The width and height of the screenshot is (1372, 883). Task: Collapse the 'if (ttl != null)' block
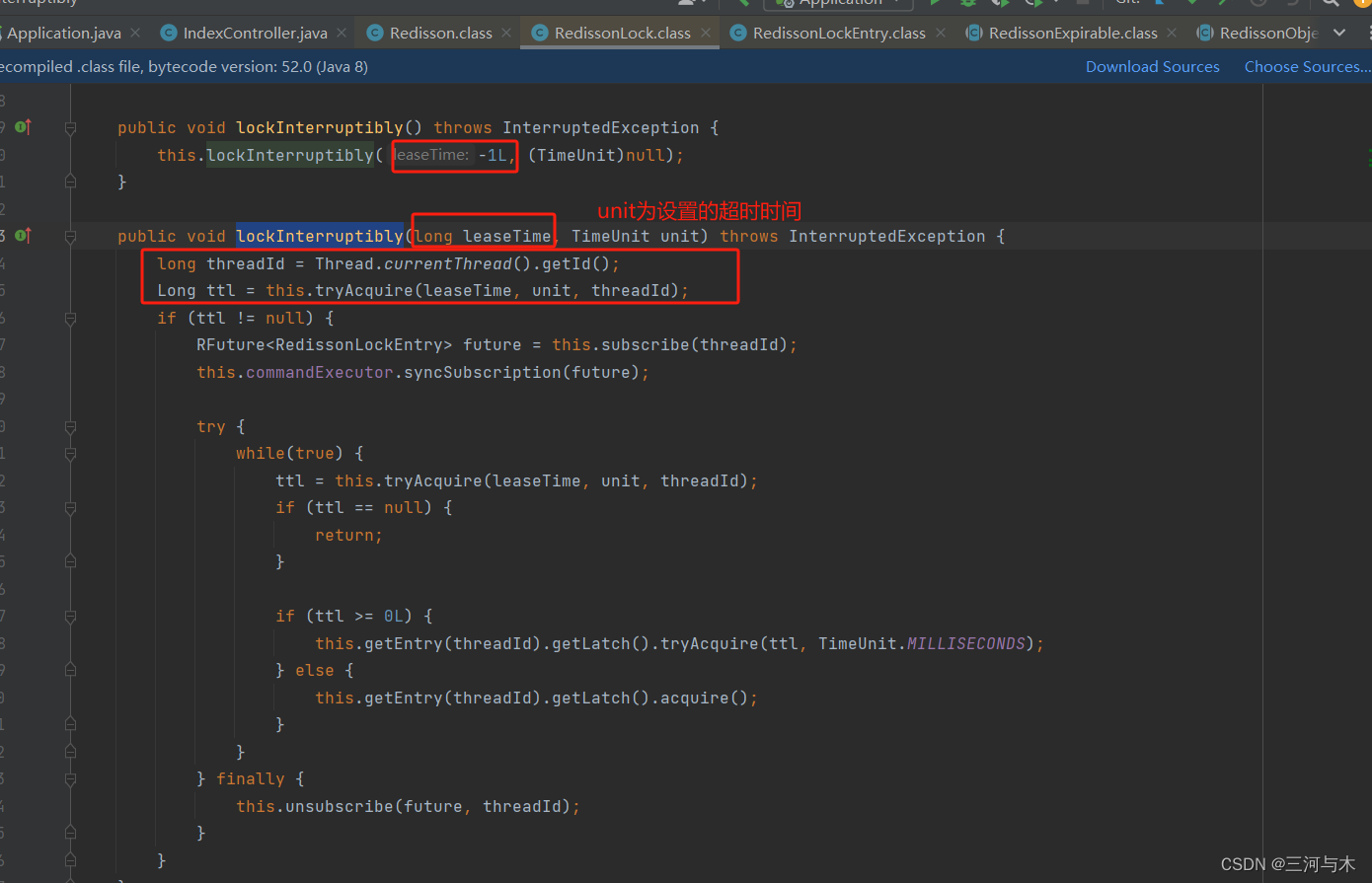click(70, 319)
